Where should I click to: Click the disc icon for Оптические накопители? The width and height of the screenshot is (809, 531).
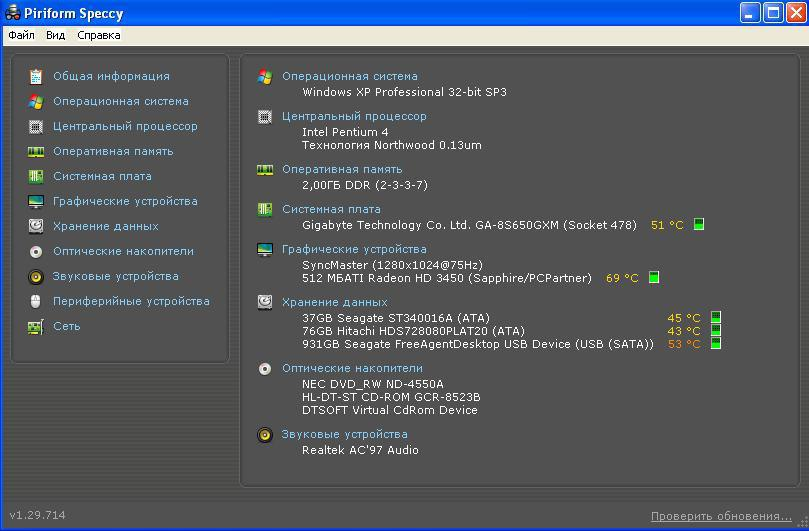36,251
